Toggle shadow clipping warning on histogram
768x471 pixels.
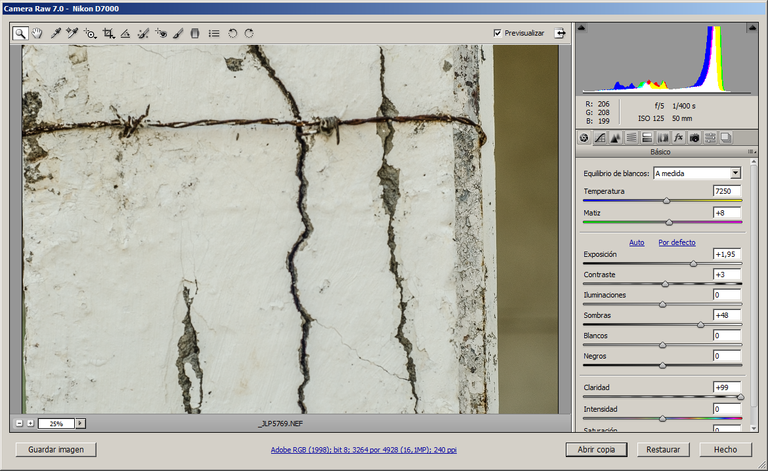point(581,28)
